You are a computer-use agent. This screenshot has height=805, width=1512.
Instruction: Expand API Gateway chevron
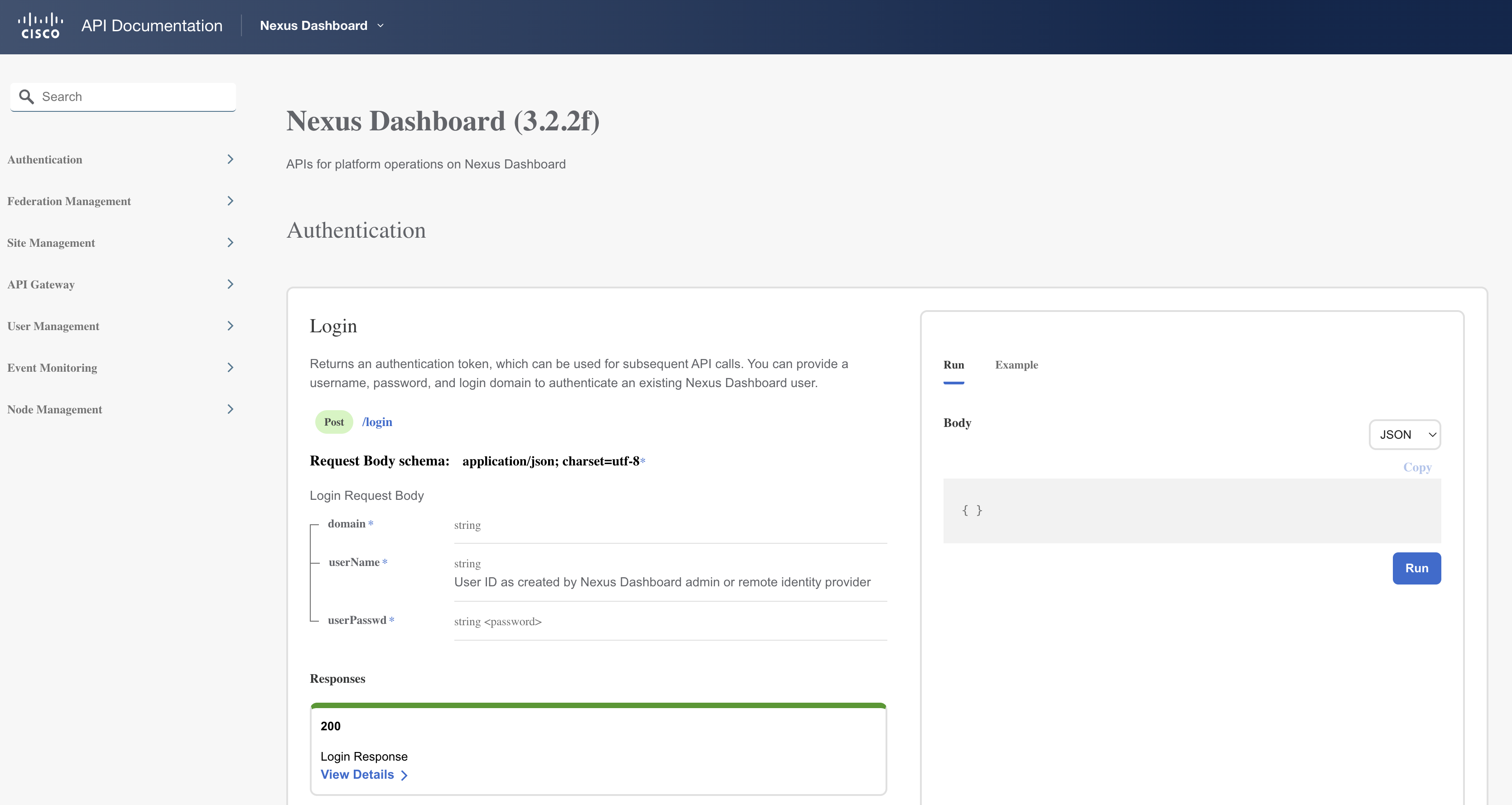(230, 285)
